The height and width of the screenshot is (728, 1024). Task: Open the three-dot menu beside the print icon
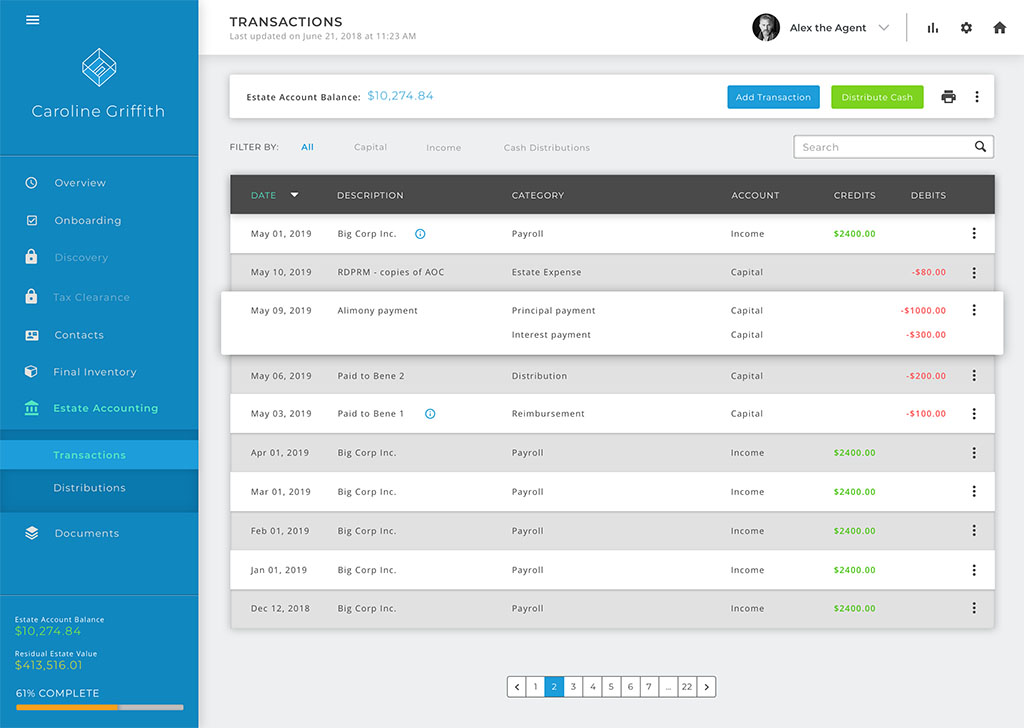tap(977, 97)
